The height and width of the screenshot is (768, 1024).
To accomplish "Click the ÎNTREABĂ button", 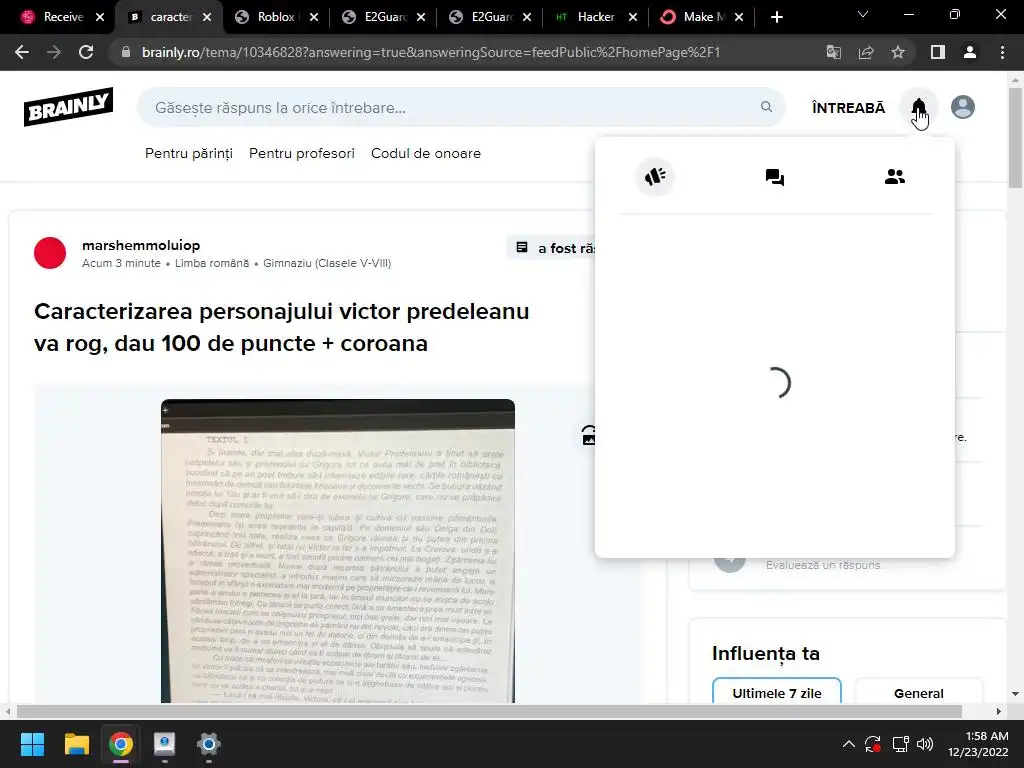I will pyautogui.click(x=848, y=108).
